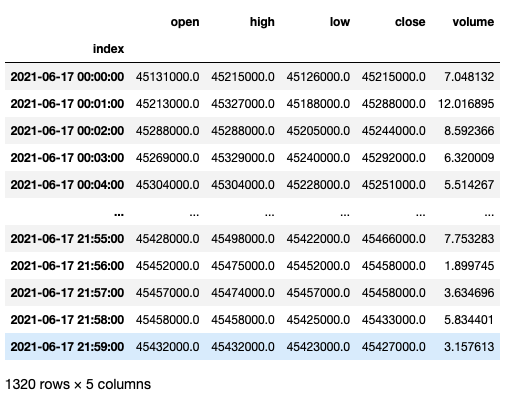Click volume value 3.634696

(x=469, y=293)
